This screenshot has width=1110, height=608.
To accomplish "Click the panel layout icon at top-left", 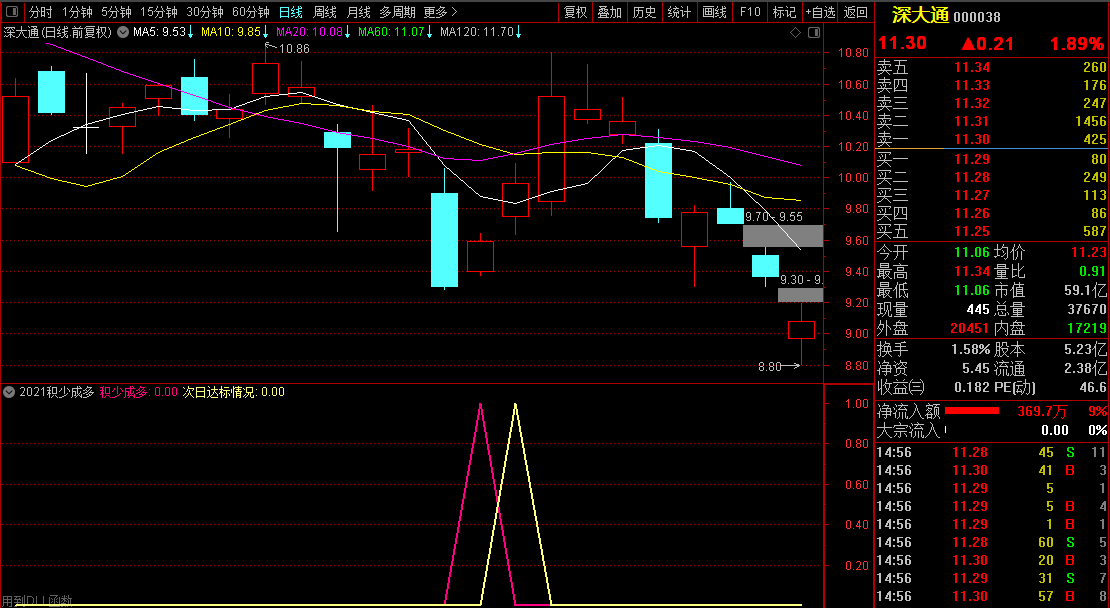I will point(11,12).
